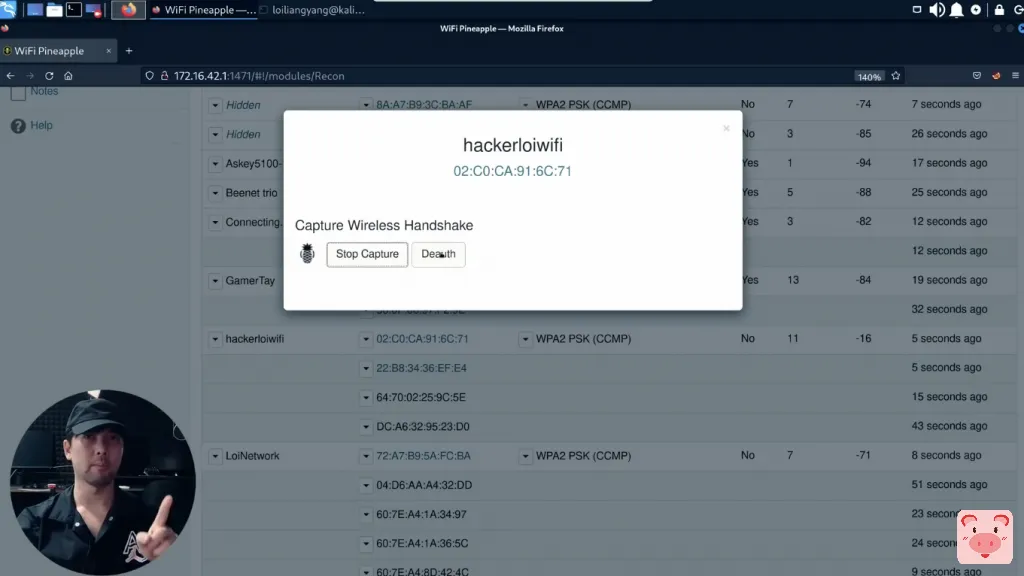This screenshot has width=1024, height=576.
Task: Click the pig mascot image in the corner
Action: pyautogui.click(x=985, y=537)
